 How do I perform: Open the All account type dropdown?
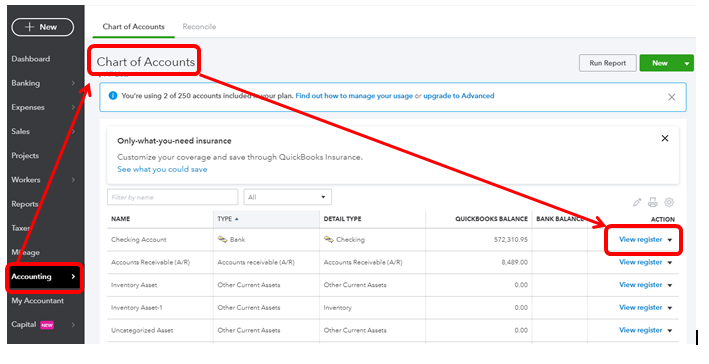click(x=288, y=197)
